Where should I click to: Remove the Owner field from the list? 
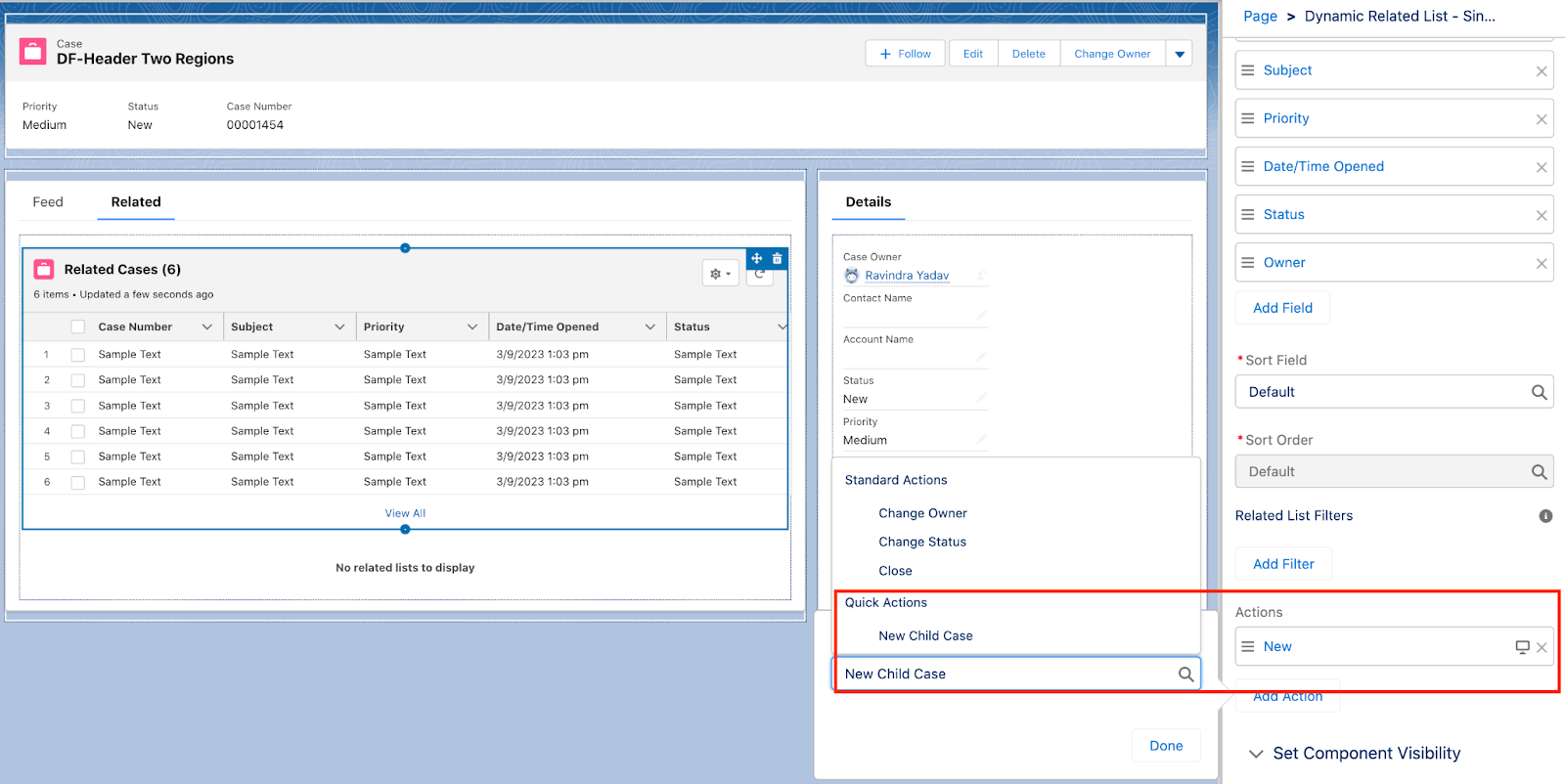[1542, 263]
